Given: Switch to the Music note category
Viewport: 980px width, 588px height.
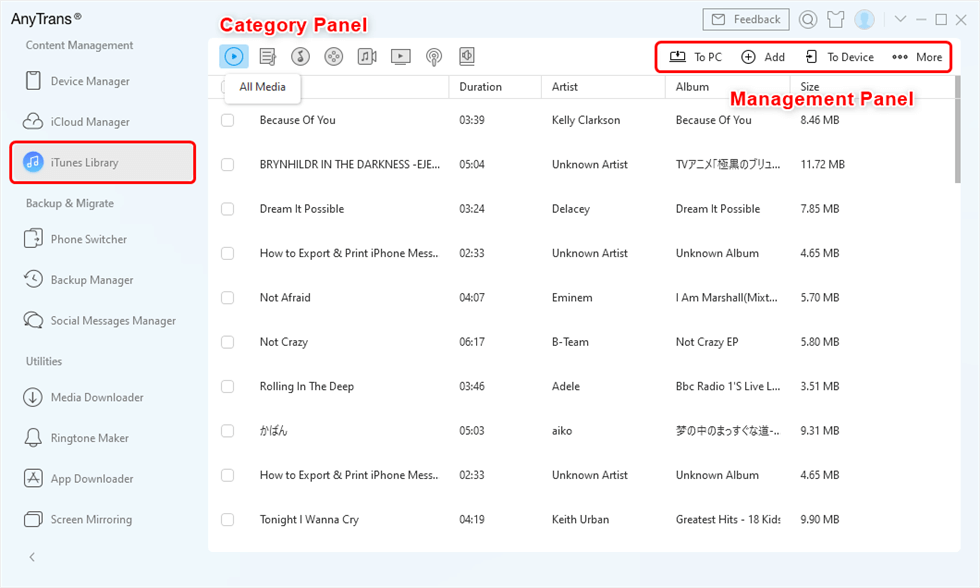Looking at the screenshot, I should (x=301, y=57).
